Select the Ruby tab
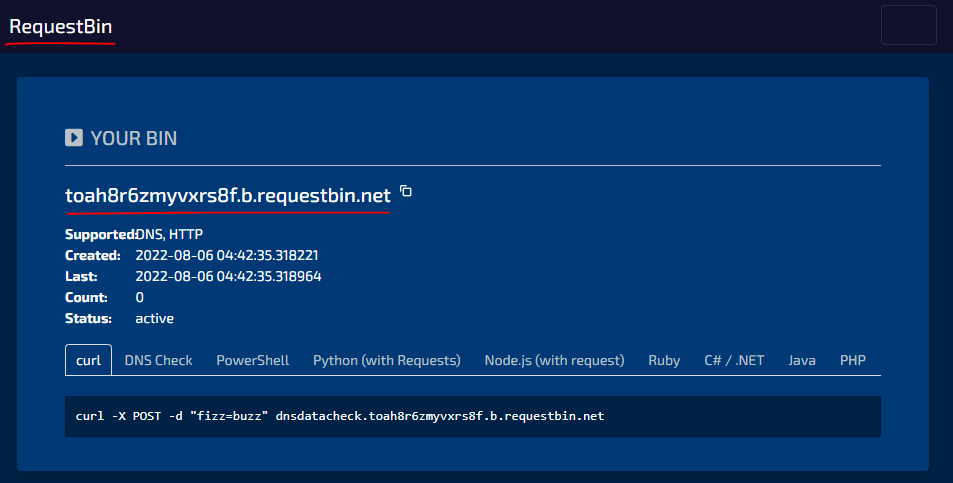This screenshot has height=483, width=953. (664, 360)
